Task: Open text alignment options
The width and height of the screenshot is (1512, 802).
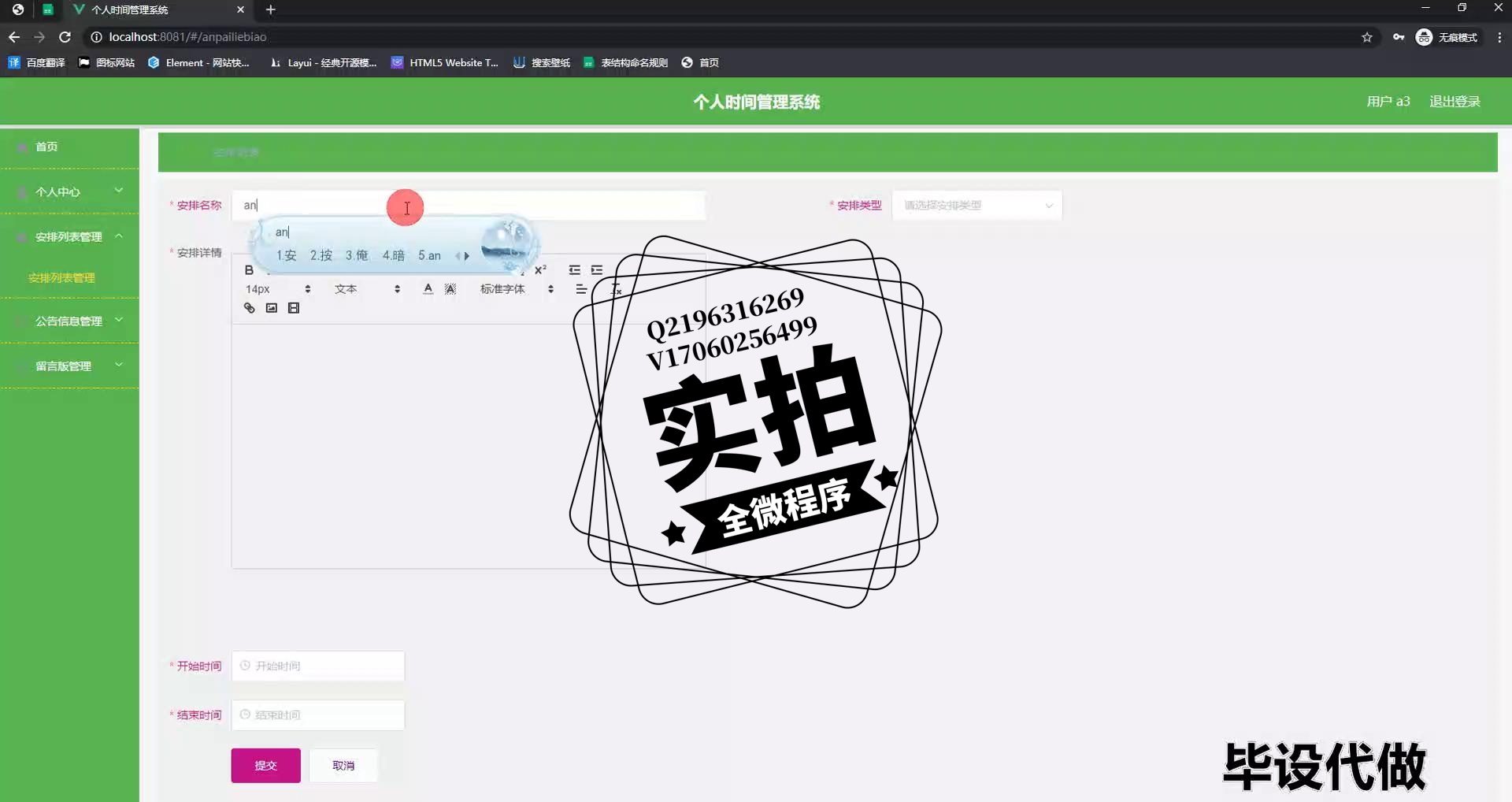Action: point(581,289)
